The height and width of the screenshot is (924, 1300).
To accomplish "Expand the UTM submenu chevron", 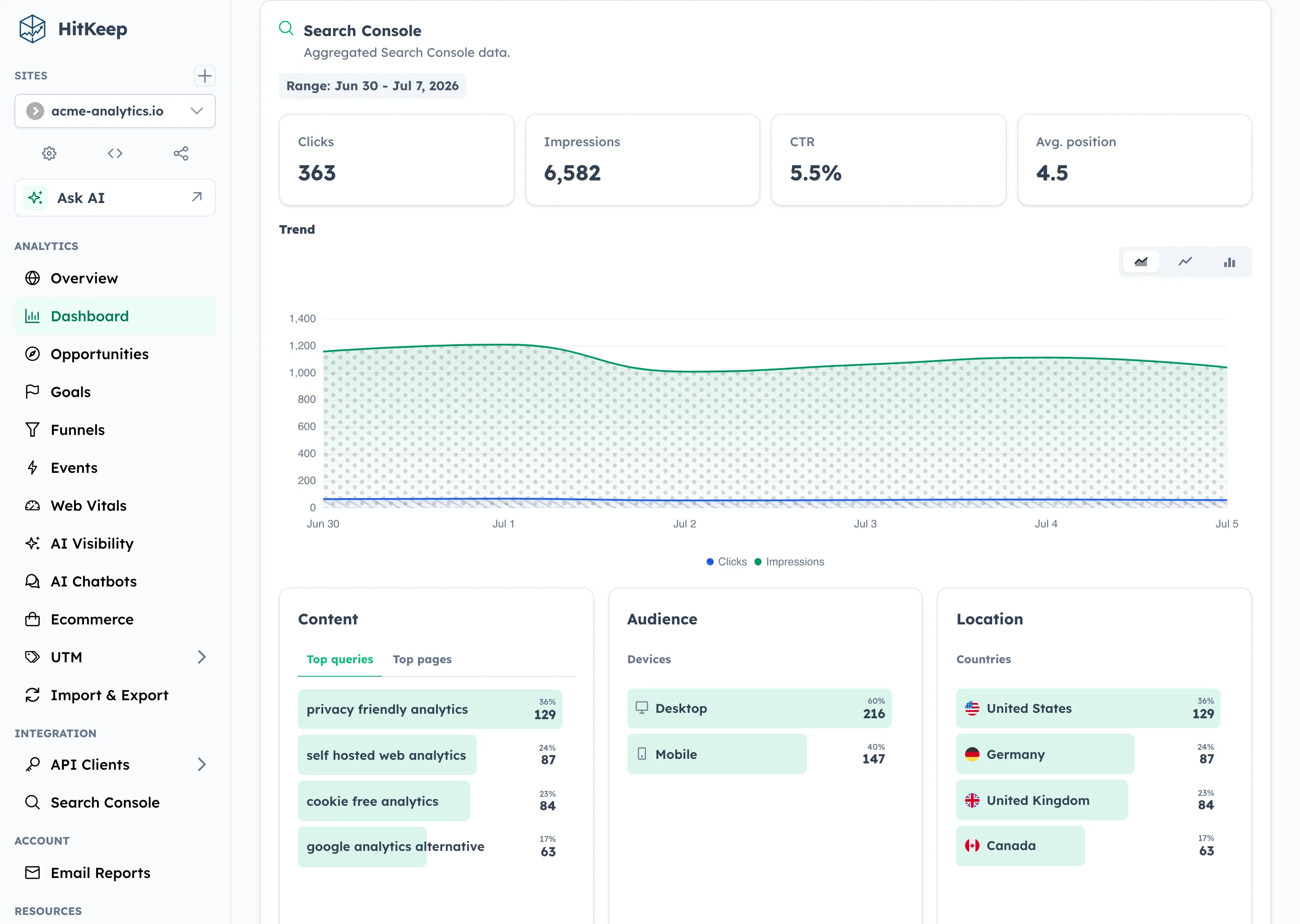I will (201, 656).
